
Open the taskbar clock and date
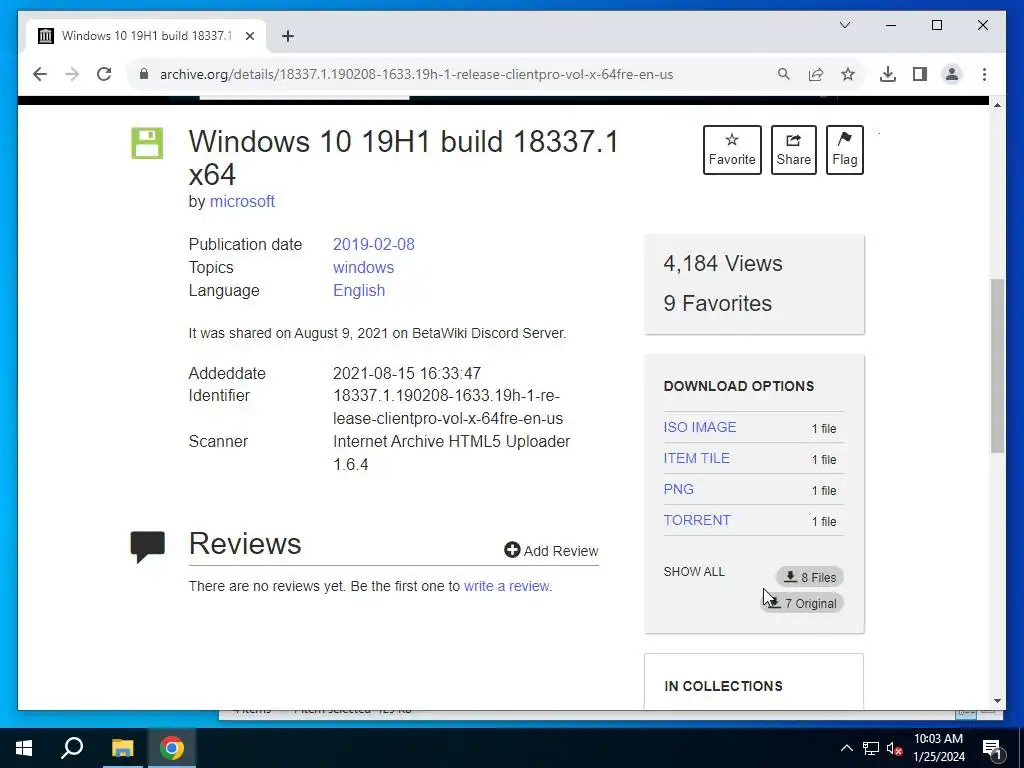click(938, 748)
